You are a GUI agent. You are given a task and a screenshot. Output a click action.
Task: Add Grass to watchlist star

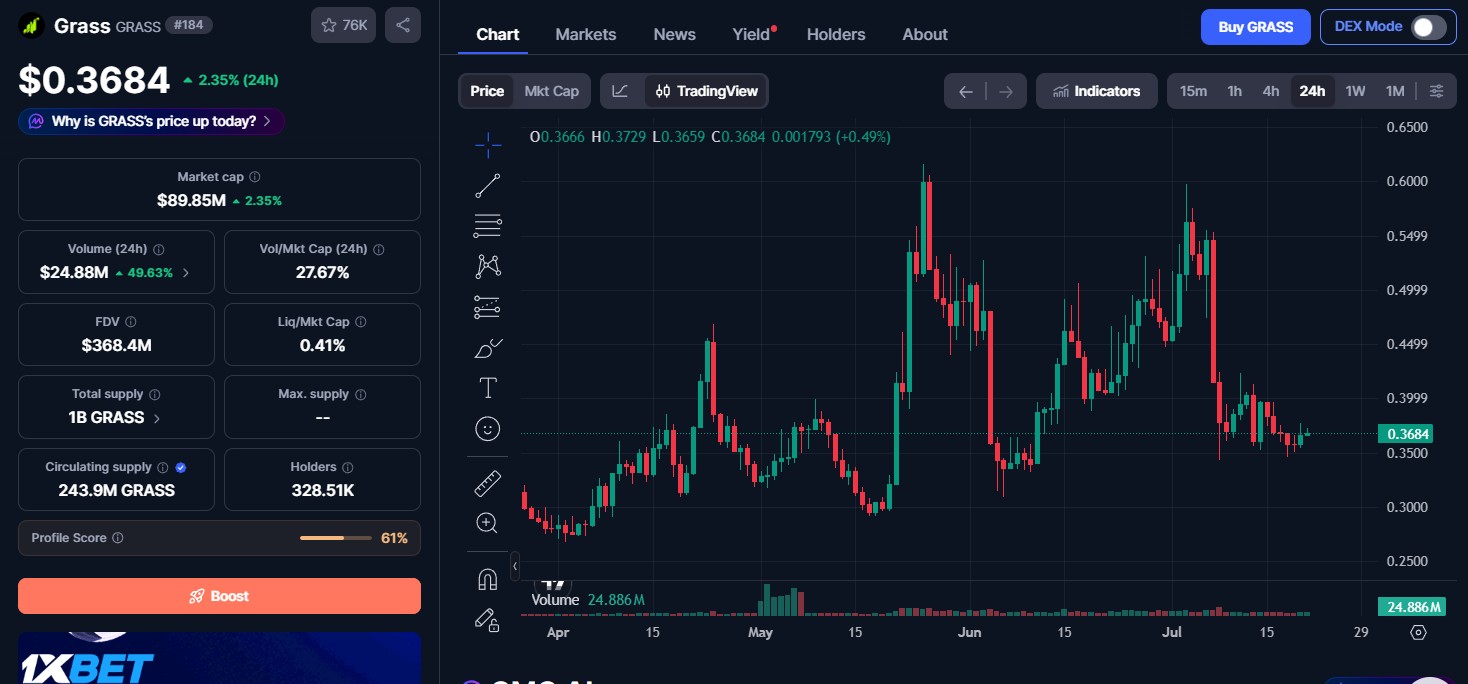344,25
